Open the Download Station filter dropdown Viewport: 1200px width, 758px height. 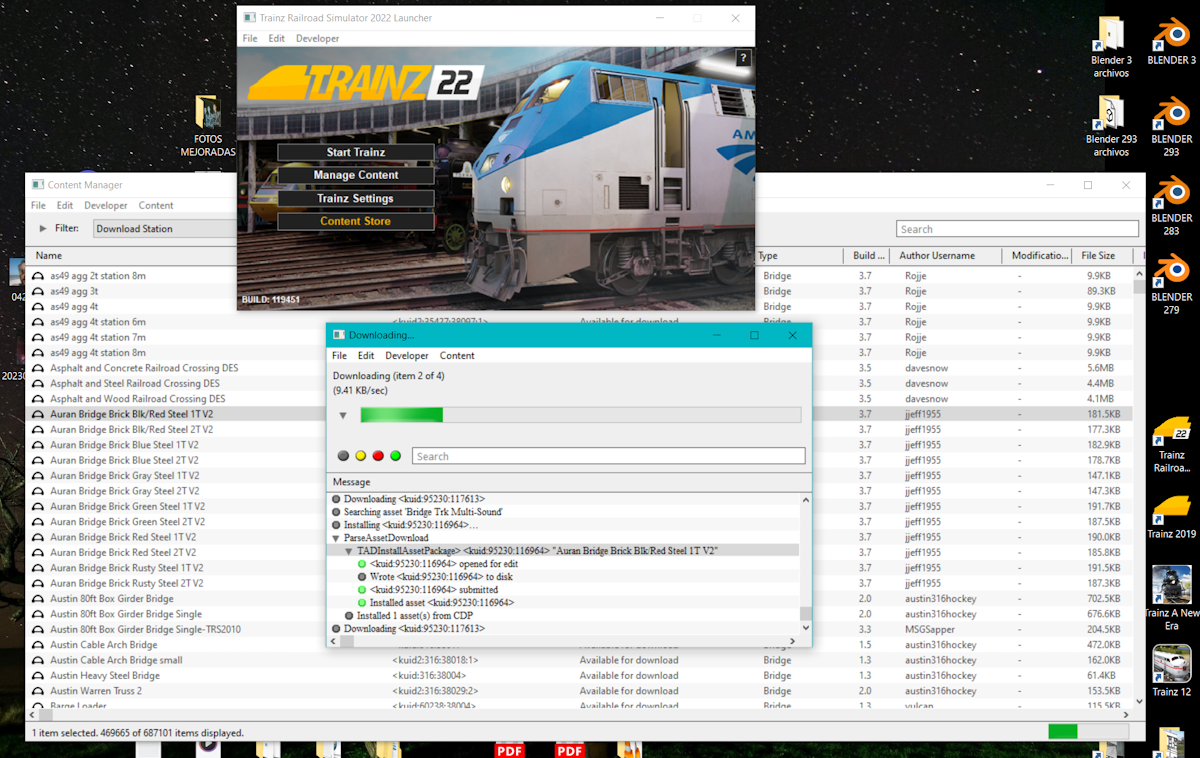click(165, 229)
